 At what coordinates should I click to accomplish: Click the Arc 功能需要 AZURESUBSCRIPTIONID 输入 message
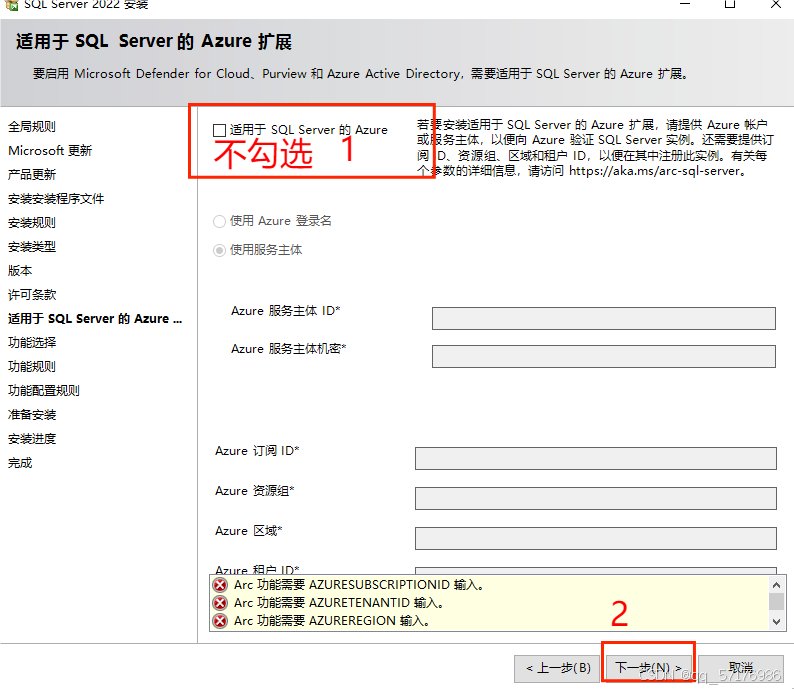click(x=359, y=585)
